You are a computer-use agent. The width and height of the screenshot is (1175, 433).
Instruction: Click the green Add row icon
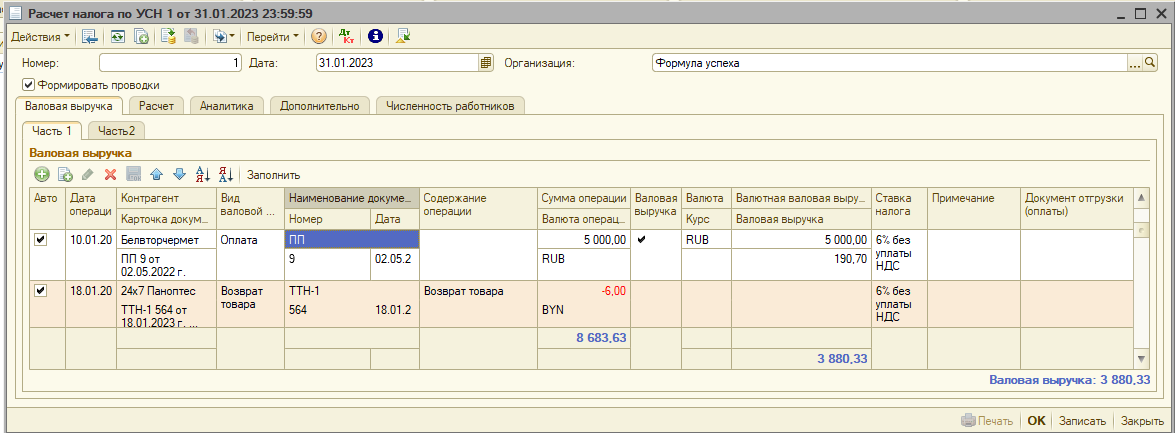[41, 174]
